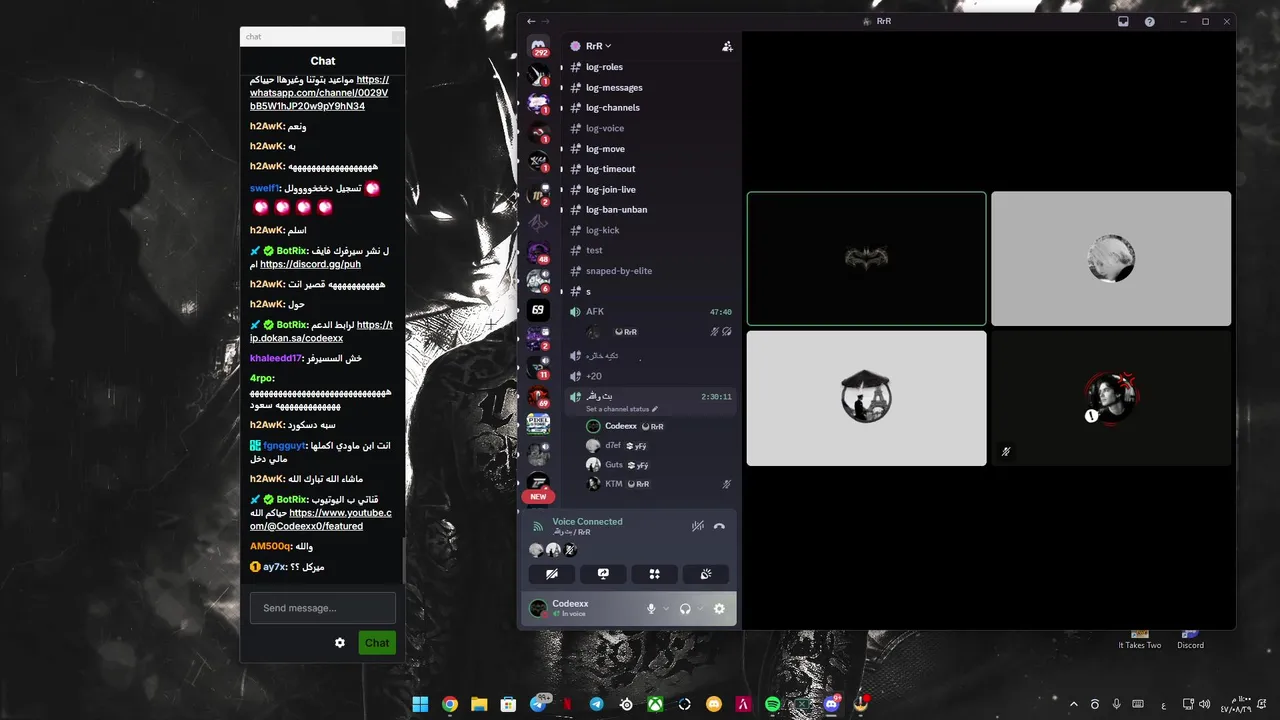
Task: Open the server icon with 69 logo
Action: pos(538,310)
